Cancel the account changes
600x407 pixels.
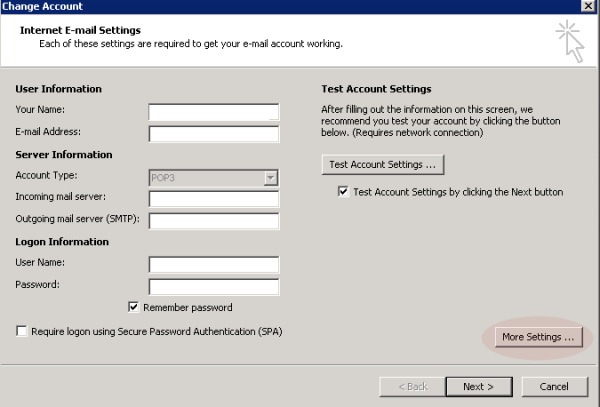pyautogui.click(x=554, y=387)
